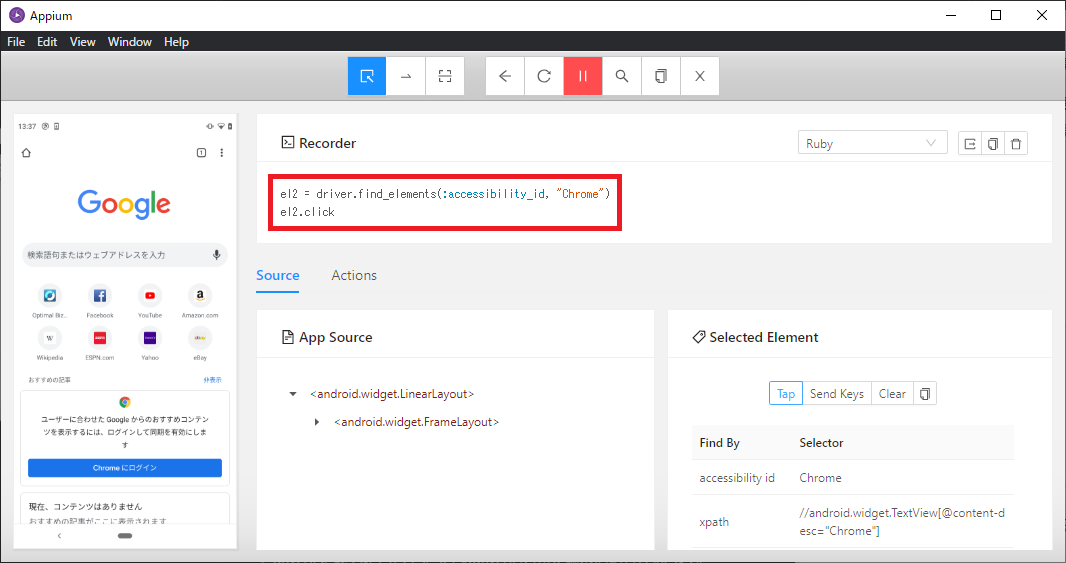Switch to the Source tab
Image resolution: width=1066 pixels, height=563 pixels.
point(277,275)
